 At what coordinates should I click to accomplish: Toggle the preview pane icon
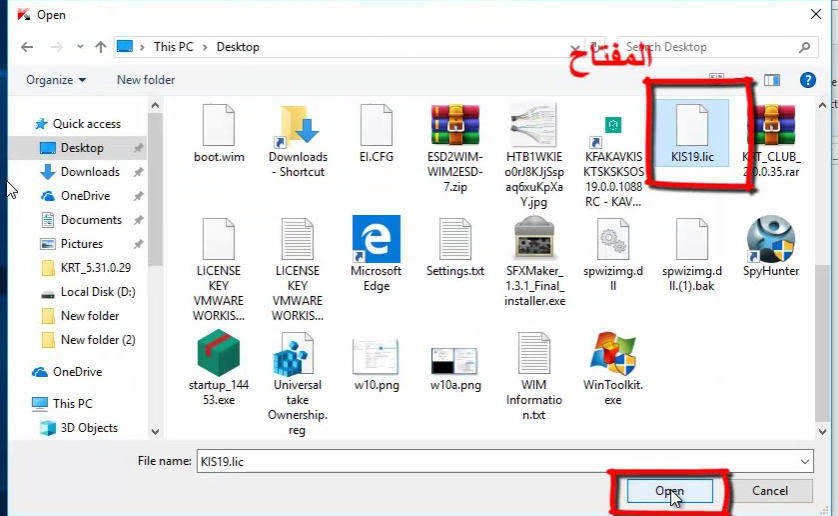tap(772, 80)
